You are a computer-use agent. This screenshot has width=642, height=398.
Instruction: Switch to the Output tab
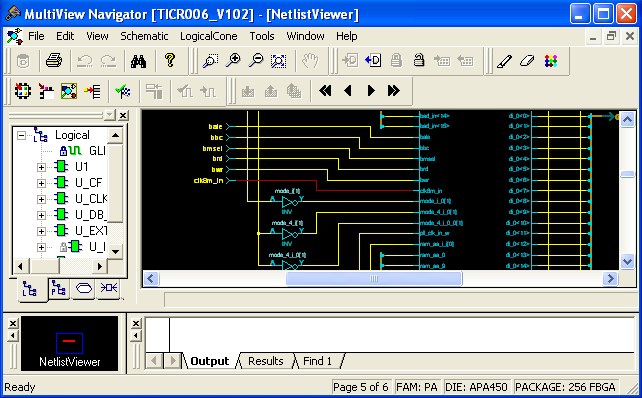pyautogui.click(x=210, y=361)
